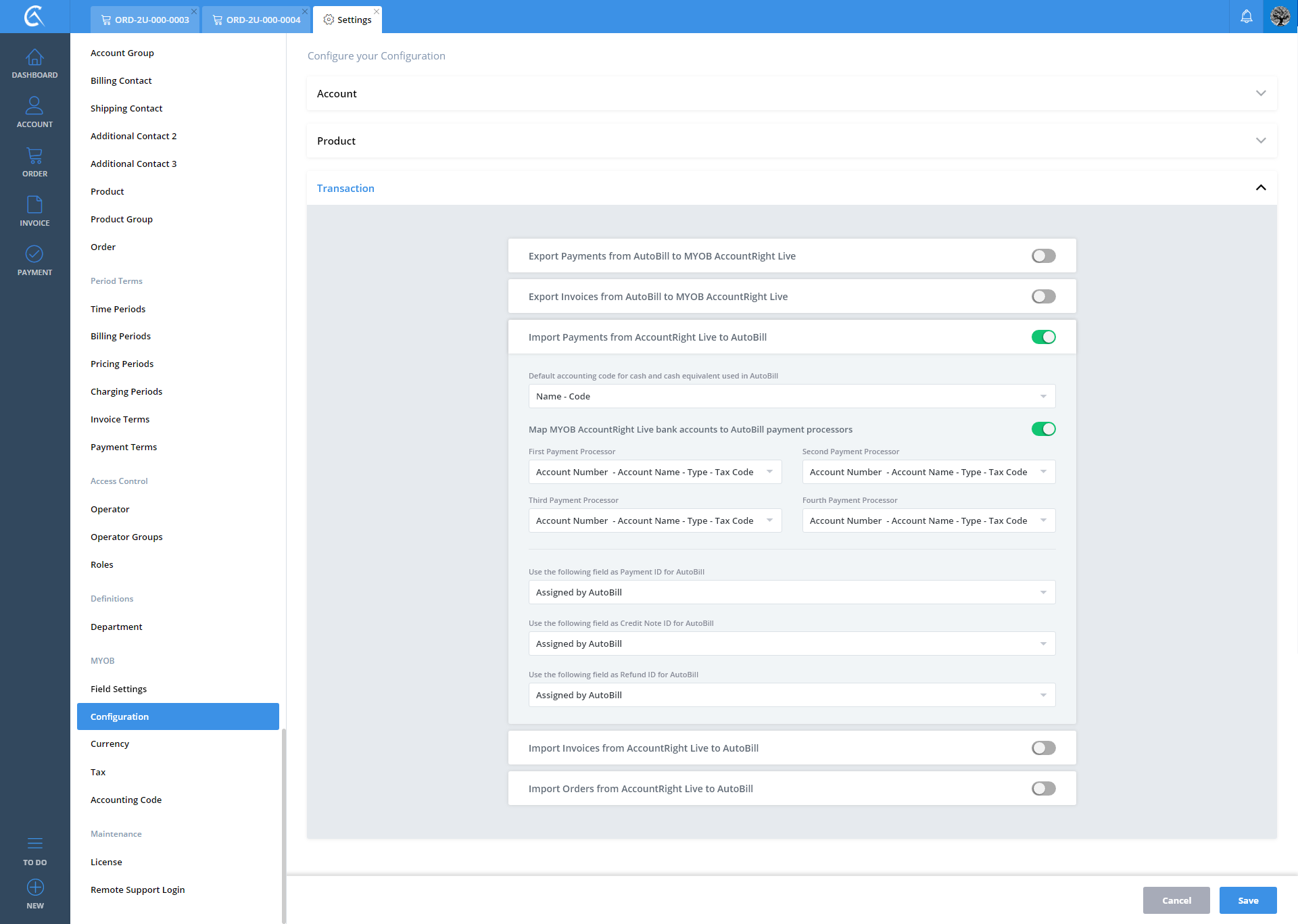Image resolution: width=1298 pixels, height=924 pixels.
Task: Open First Payment Processor dropdown
Action: [x=654, y=472]
